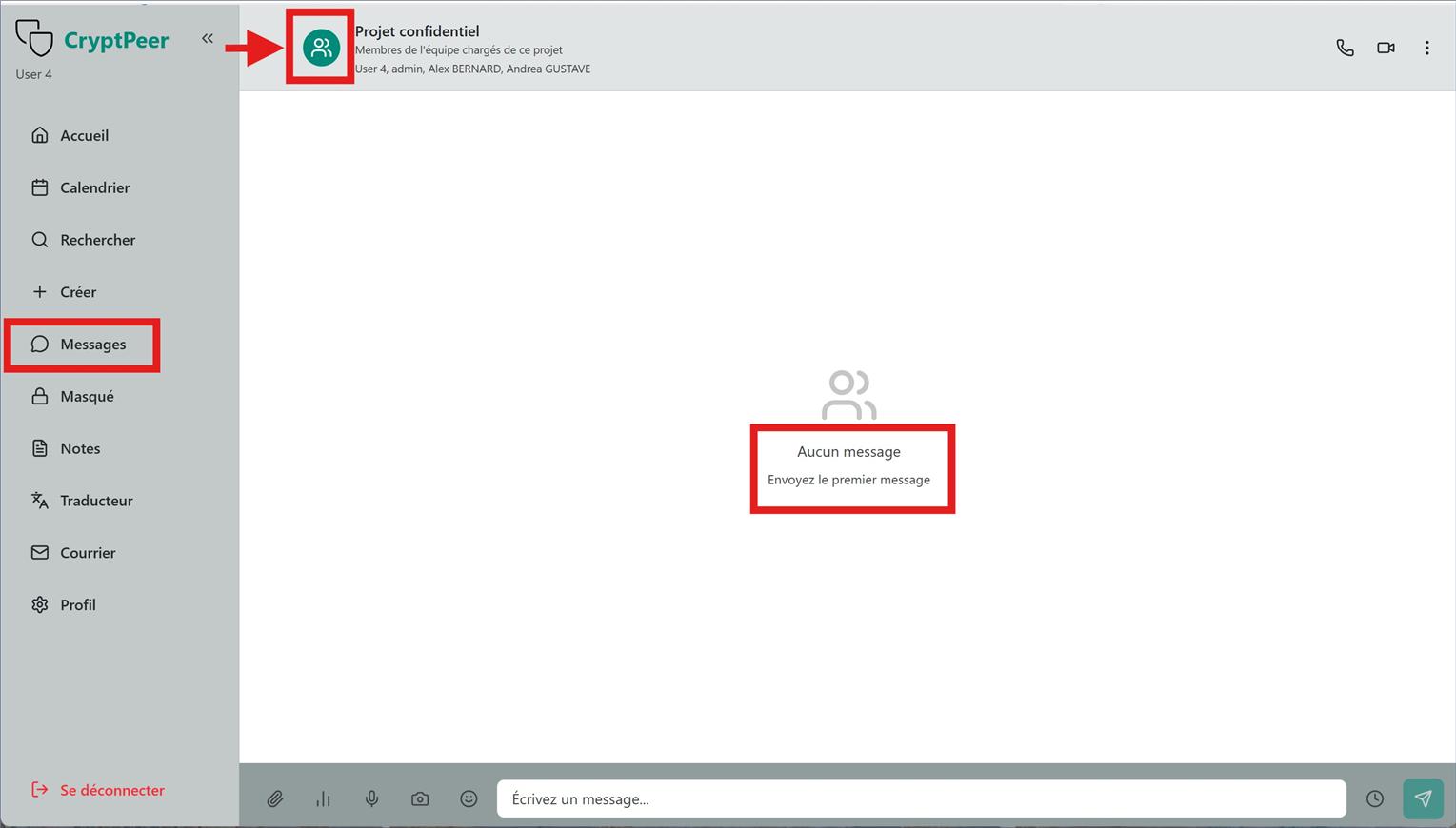Go to Messages in the sidebar
Screen dimensions: 1456x828
[x=93, y=344]
